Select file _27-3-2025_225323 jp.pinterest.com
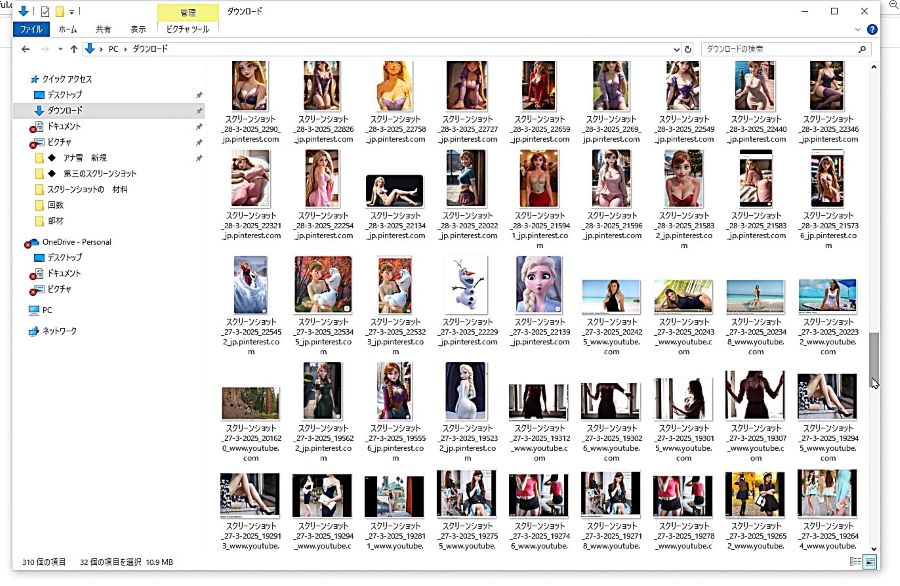Viewport: 900px width, 586px height. coord(395,305)
